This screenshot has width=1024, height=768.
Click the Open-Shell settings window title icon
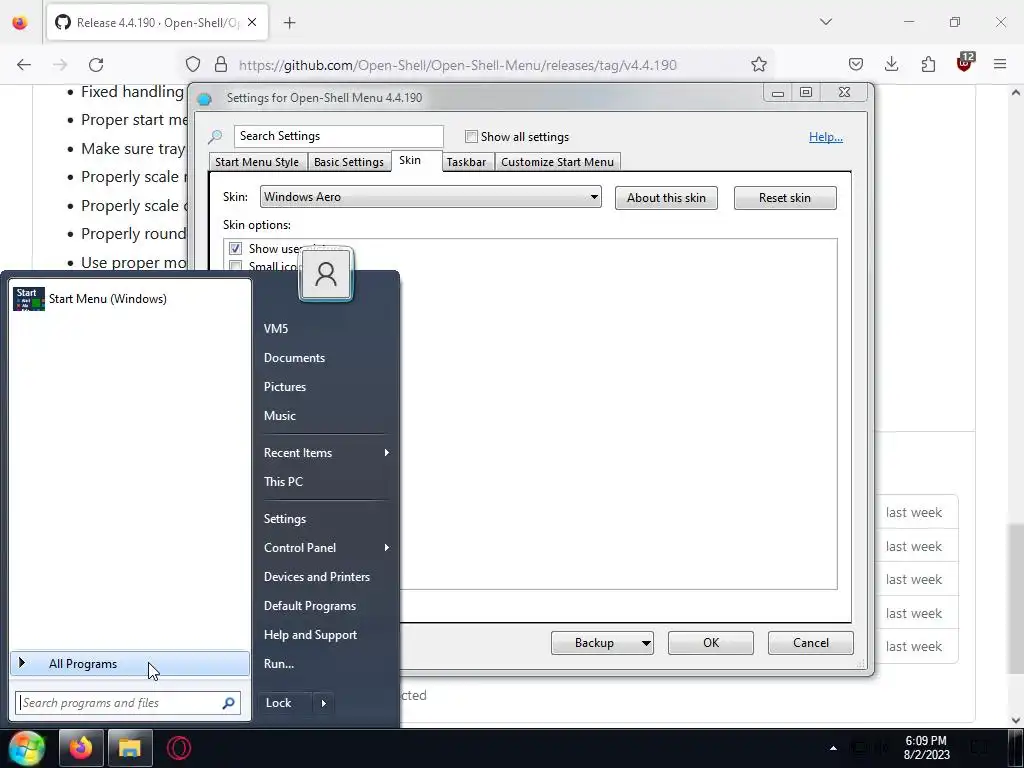point(204,99)
